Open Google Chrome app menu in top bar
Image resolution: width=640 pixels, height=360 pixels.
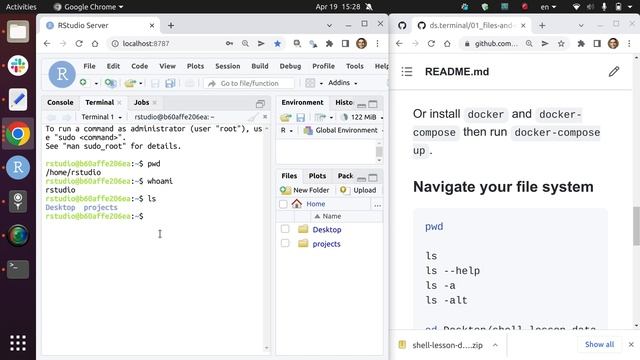click(x=88, y=7)
